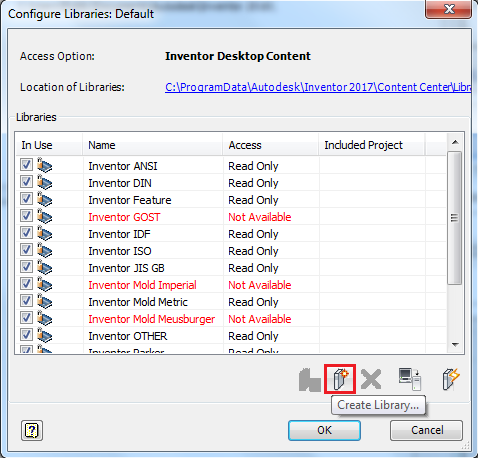Screen dimensions: 478x458
Task: Click the library icon beside Inventor ANSI
Action: pos(44,165)
